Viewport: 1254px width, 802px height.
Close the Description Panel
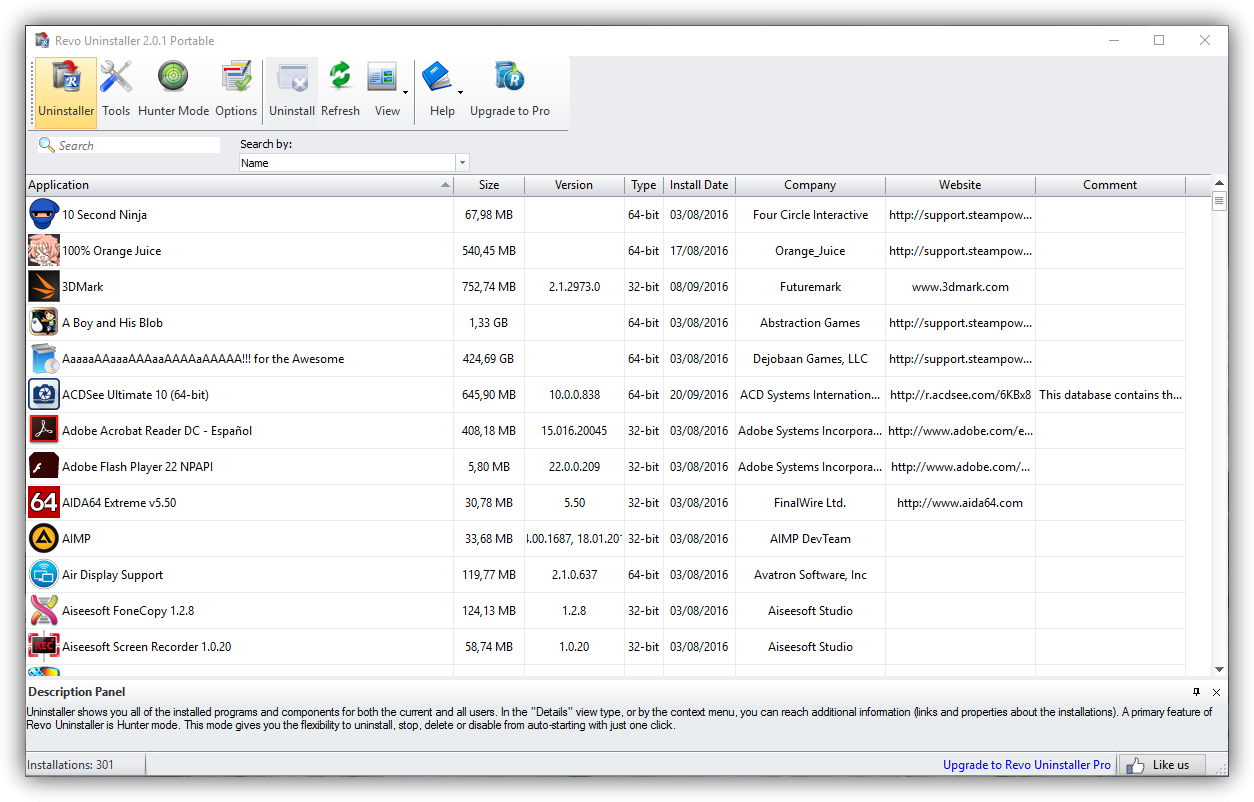(1216, 692)
